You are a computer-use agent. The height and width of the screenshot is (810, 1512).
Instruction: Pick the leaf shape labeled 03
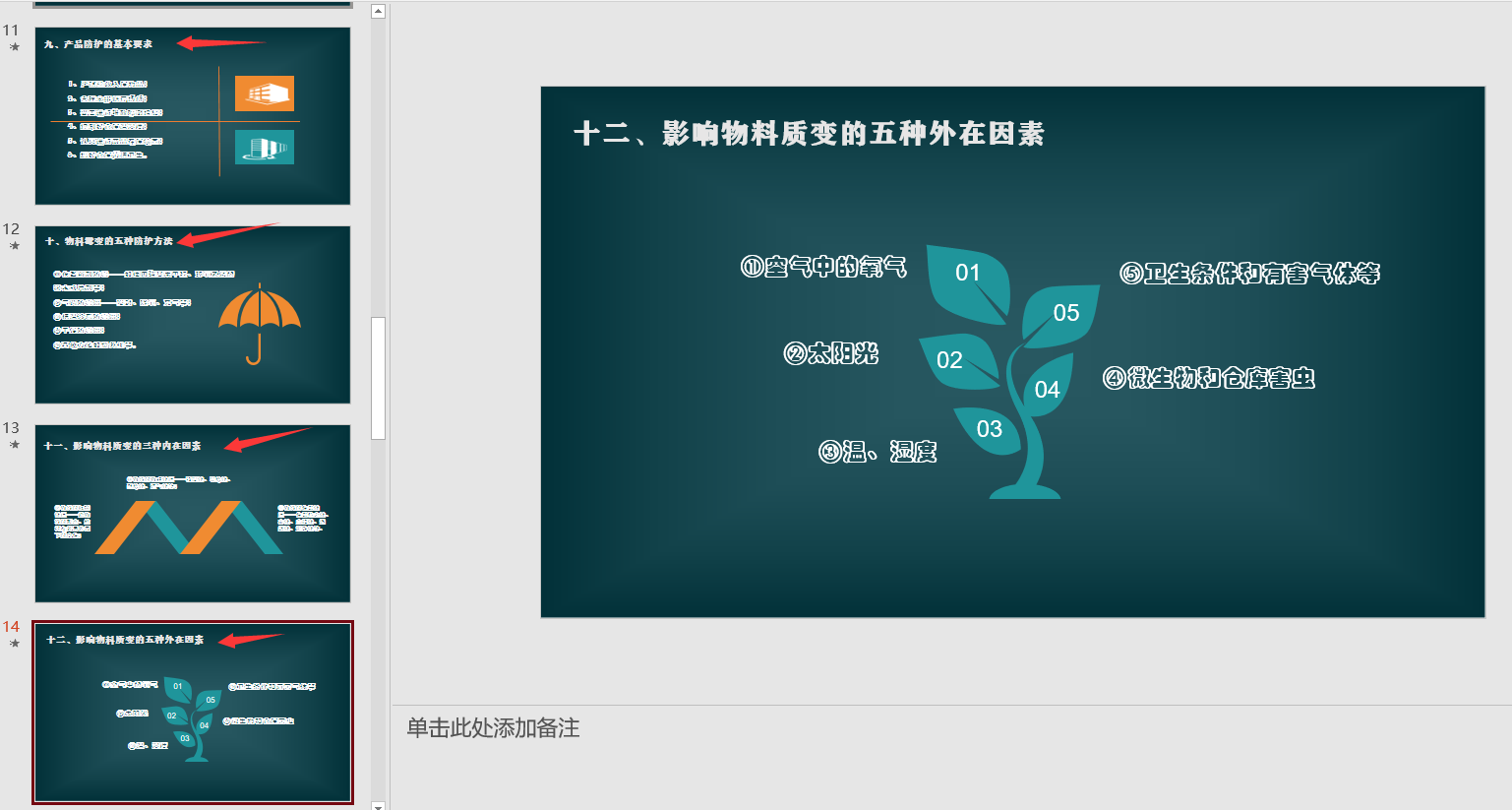(x=989, y=430)
